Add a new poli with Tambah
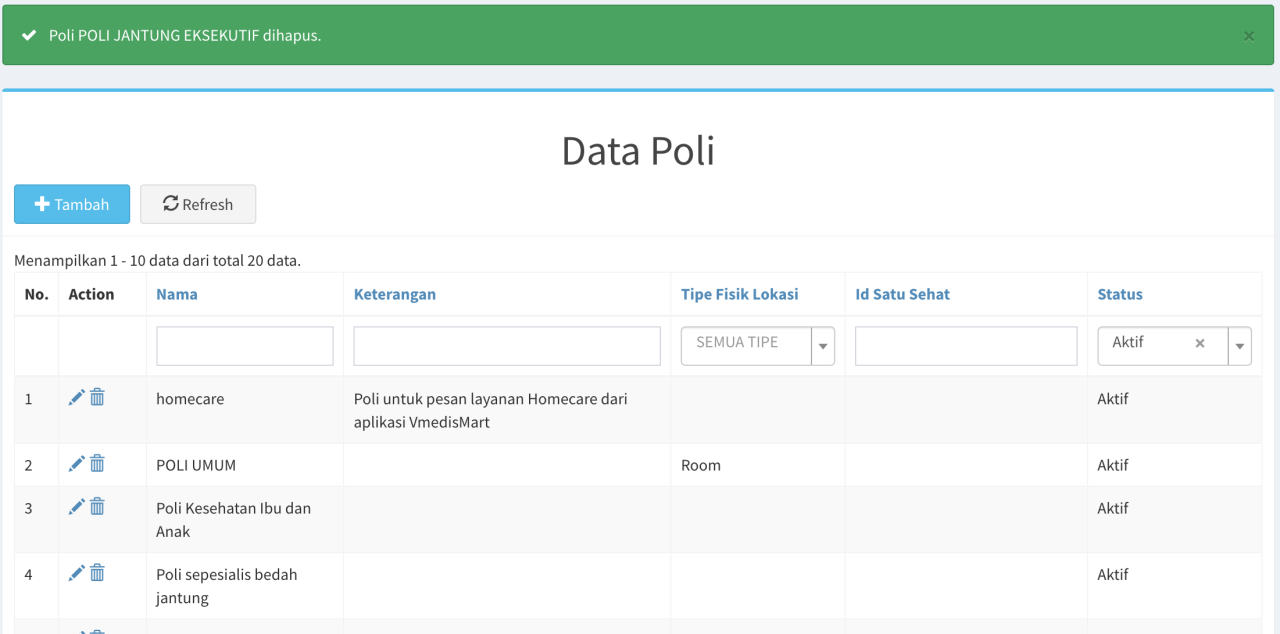Image resolution: width=1280 pixels, height=634 pixels. coord(72,204)
